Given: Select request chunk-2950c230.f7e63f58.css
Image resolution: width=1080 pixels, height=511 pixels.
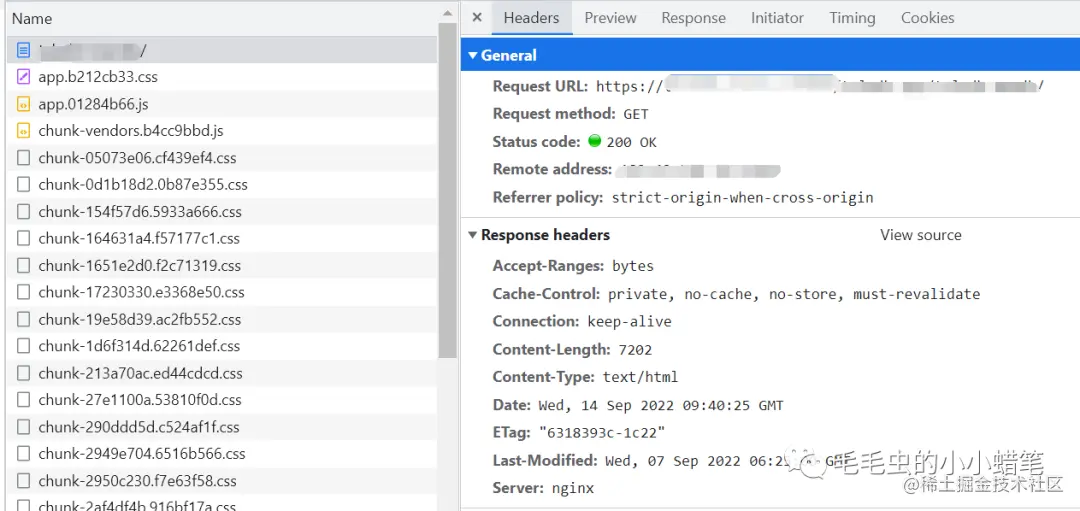Looking at the screenshot, I should 221,481.
